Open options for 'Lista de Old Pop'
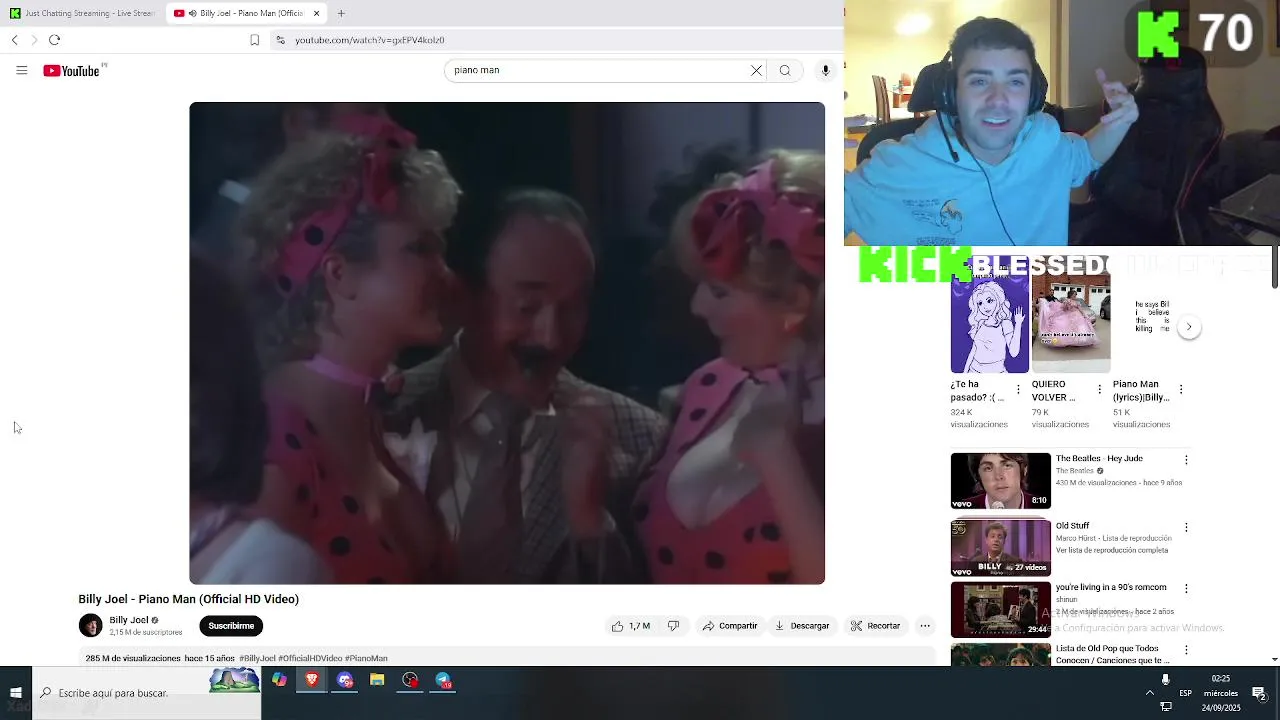The height and width of the screenshot is (720, 1280). click(x=1186, y=651)
